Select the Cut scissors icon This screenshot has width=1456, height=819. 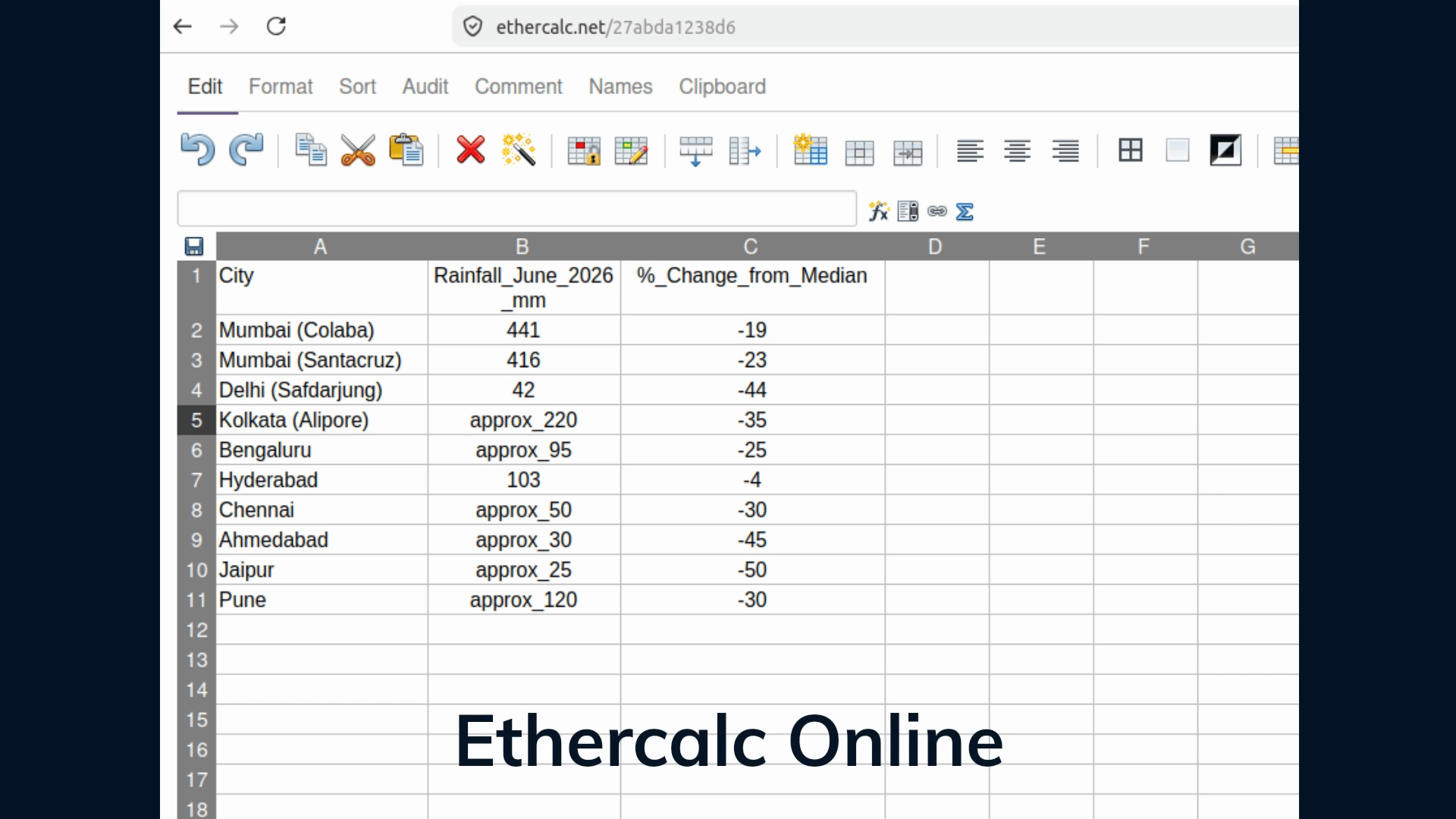point(358,150)
